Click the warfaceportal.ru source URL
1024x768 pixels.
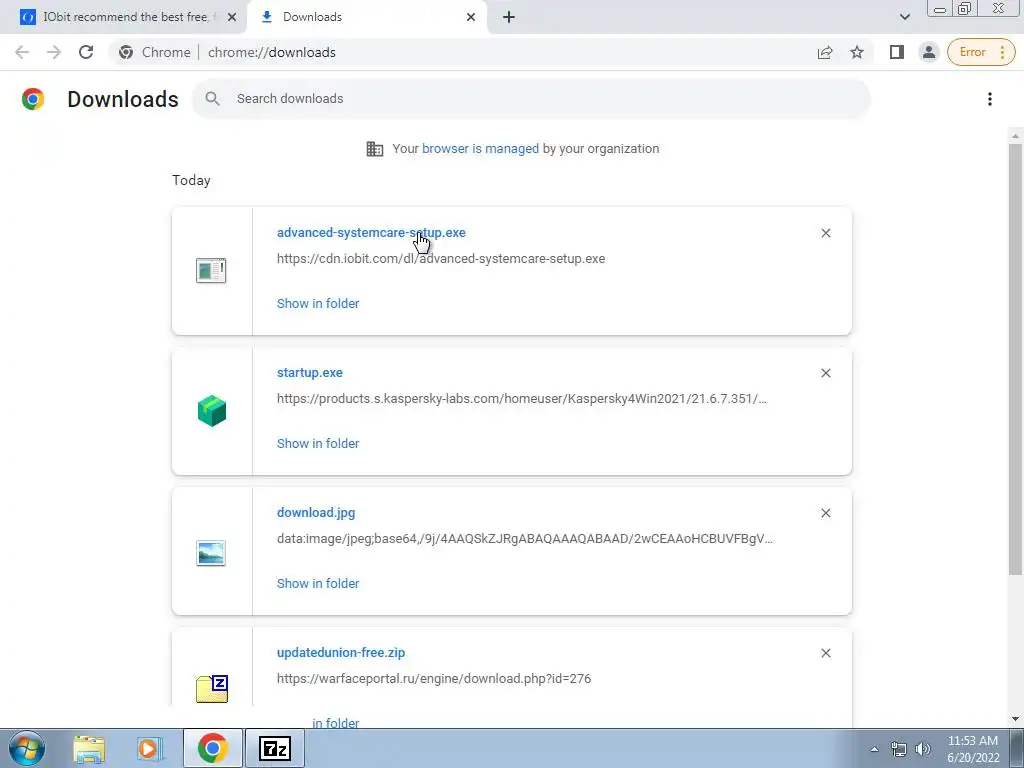[x=434, y=679]
